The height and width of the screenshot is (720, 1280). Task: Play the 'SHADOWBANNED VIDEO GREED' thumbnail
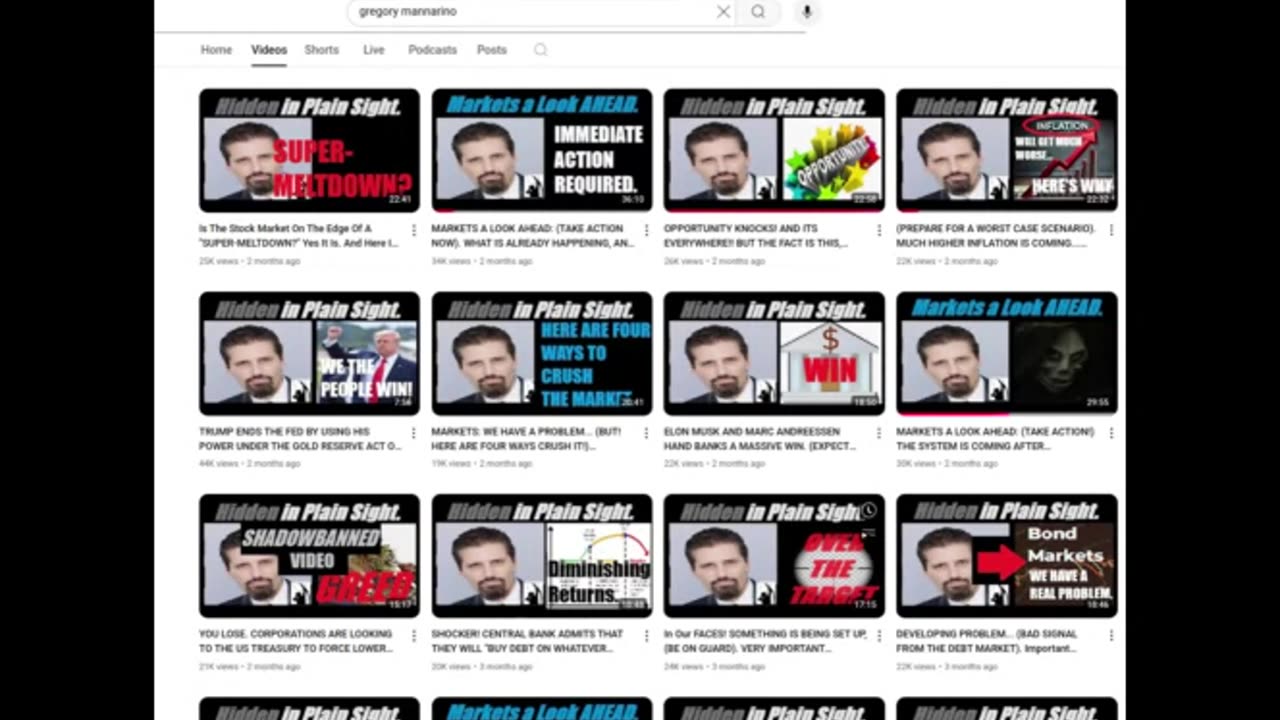[309, 556]
